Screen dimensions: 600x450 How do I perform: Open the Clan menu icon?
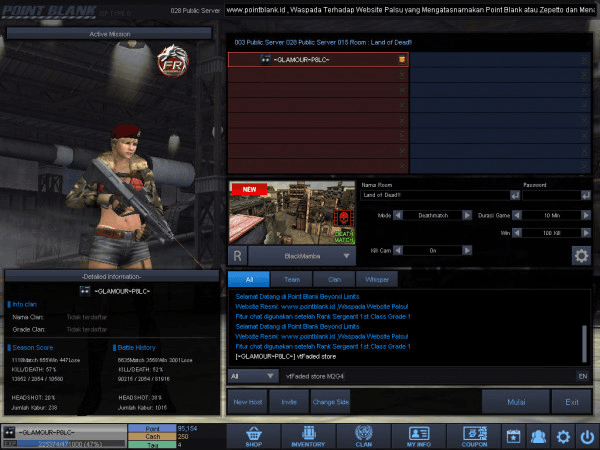pos(364,437)
